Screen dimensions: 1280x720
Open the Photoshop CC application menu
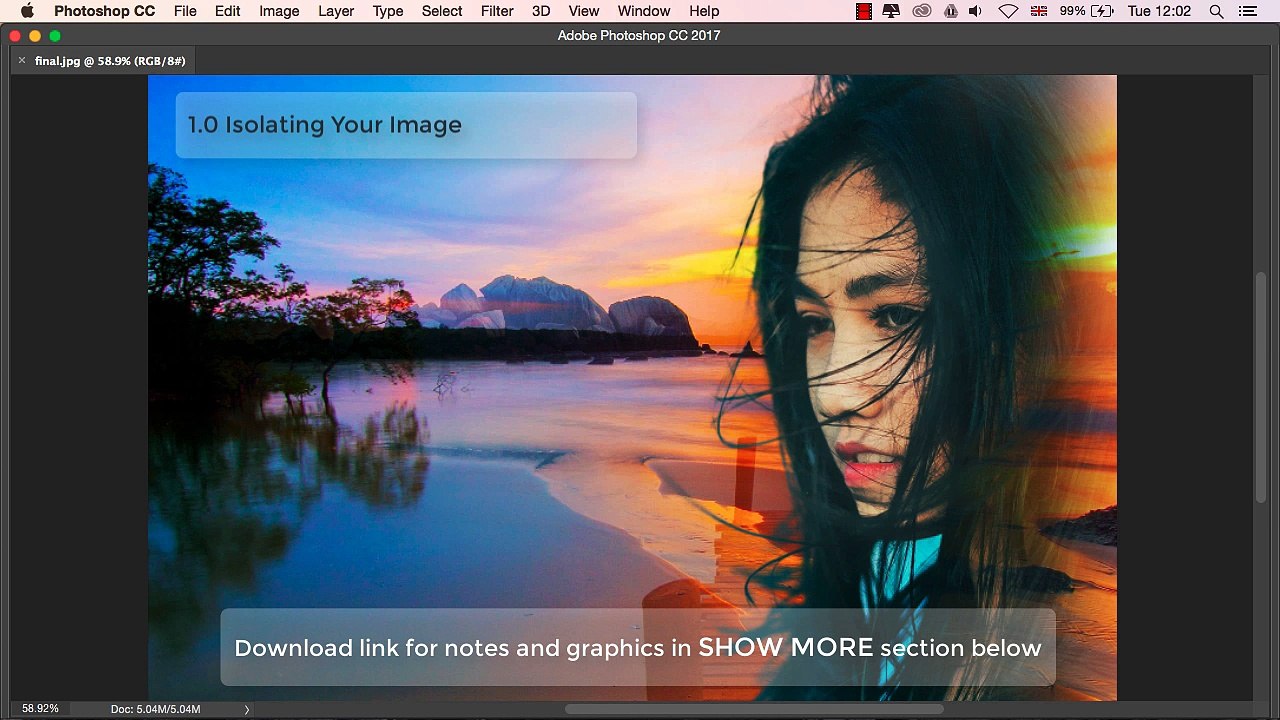[x=104, y=11]
